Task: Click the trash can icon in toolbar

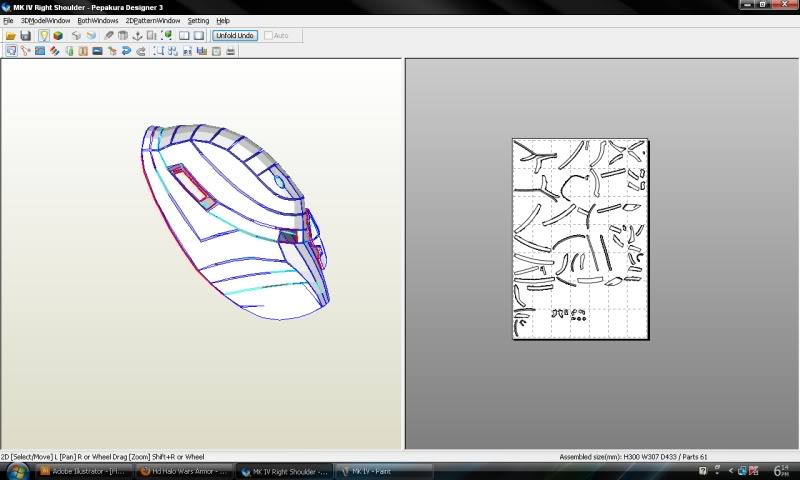Action: point(123,36)
